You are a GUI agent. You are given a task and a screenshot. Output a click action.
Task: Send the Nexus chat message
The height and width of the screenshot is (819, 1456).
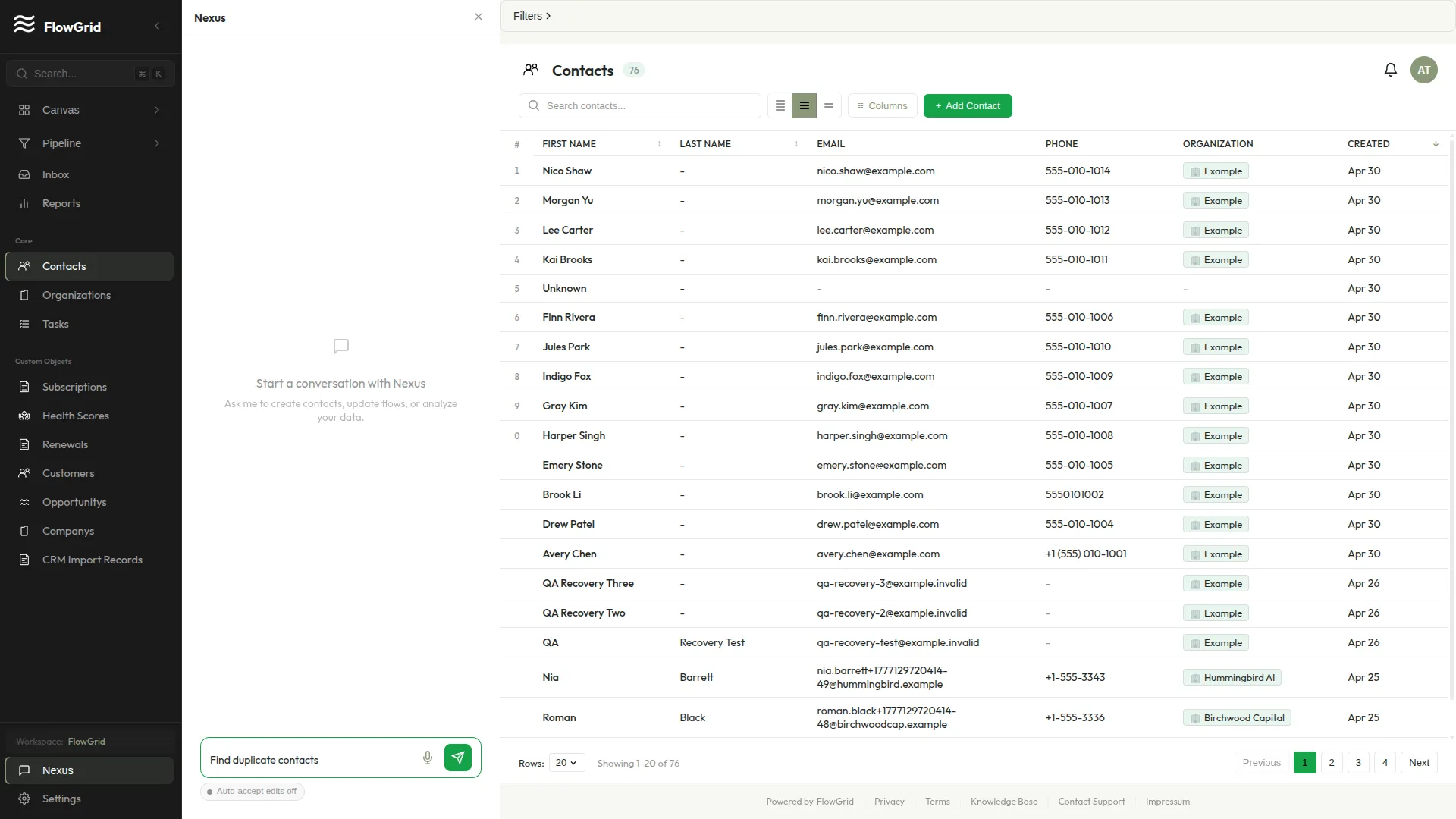pyautogui.click(x=458, y=758)
